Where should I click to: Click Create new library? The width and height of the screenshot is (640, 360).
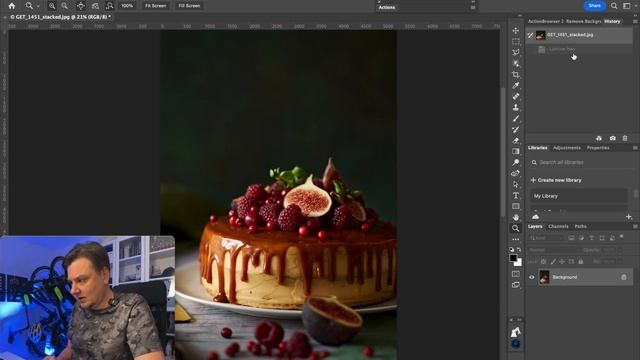click(556, 180)
